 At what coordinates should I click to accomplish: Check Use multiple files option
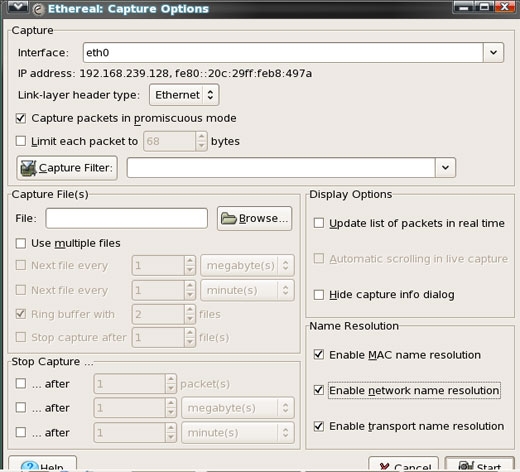click(21, 243)
